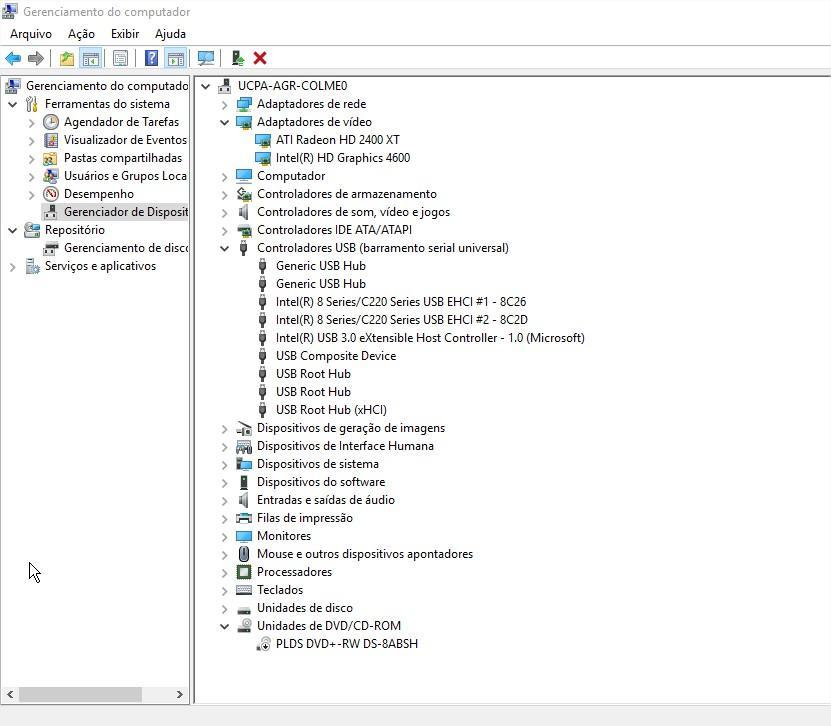831x726 pixels.
Task: Click left pane scroll right arrow
Action: coord(180,694)
